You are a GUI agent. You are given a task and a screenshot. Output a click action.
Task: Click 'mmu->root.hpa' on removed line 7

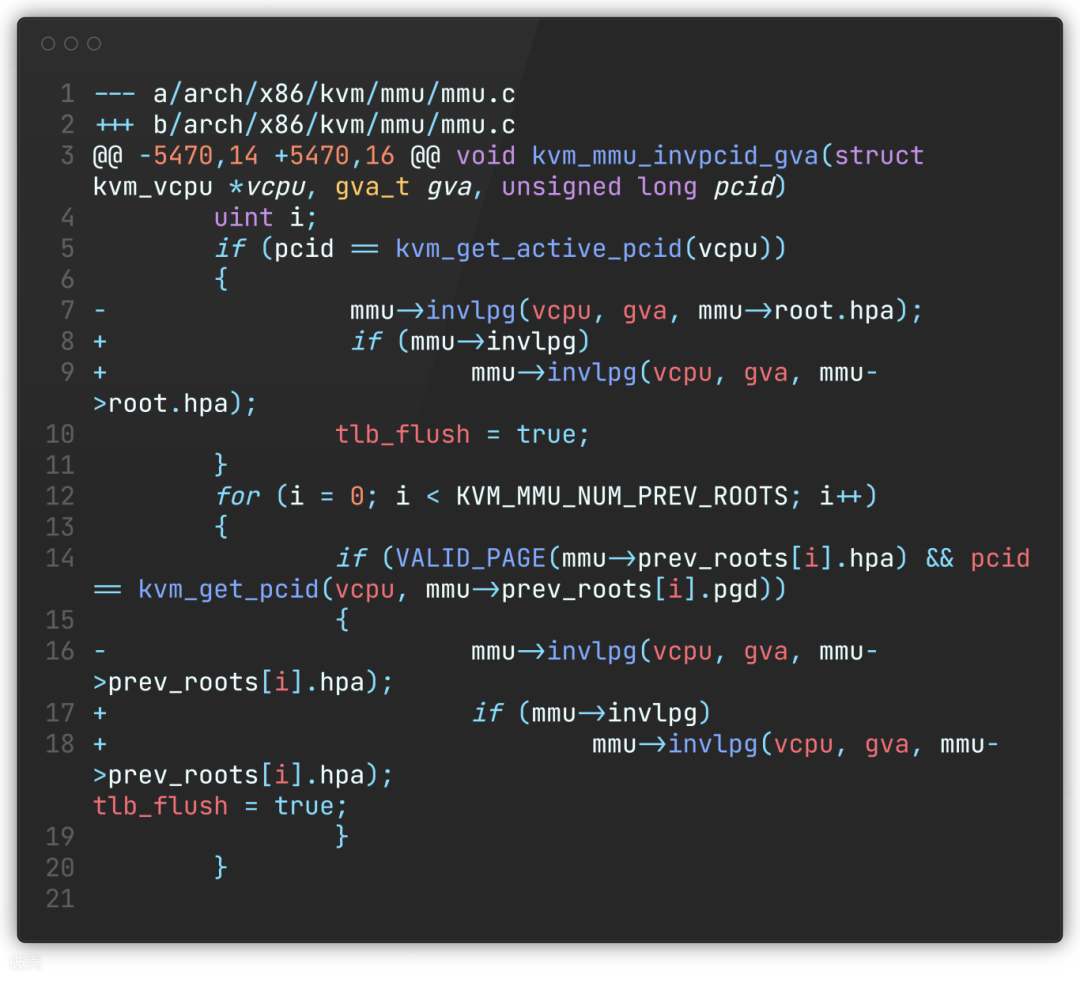[796, 311]
